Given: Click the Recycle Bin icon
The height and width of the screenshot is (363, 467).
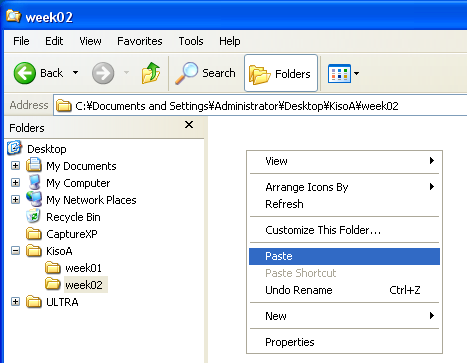Looking at the screenshot, I should pyautogui.click(x=33, y=216).
